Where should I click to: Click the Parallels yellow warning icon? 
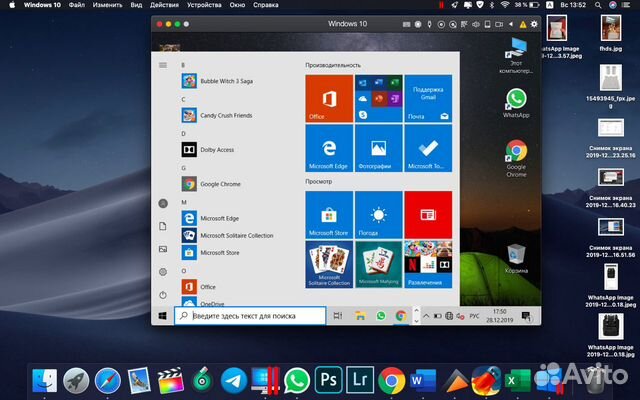pos(523,24)
